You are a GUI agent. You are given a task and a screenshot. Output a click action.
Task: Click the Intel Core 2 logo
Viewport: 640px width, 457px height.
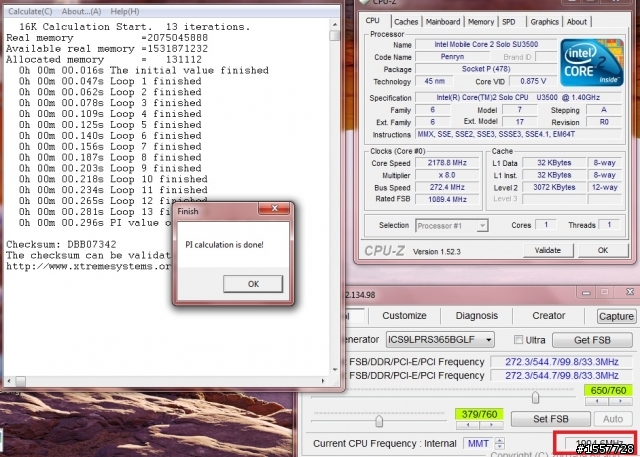[x=592, y=62]
